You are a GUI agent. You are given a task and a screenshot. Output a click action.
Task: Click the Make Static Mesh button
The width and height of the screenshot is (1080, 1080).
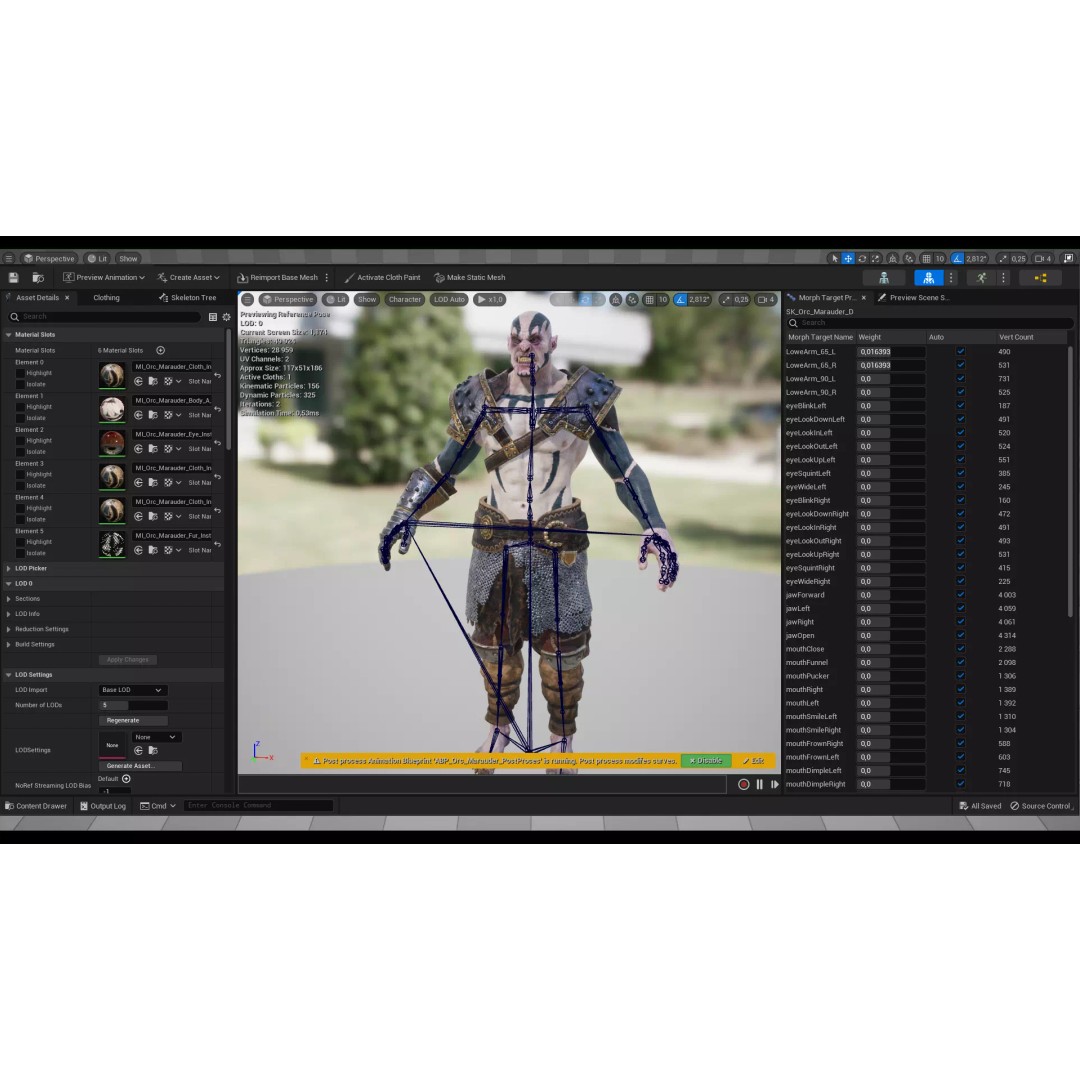click(x=470, y=278)
